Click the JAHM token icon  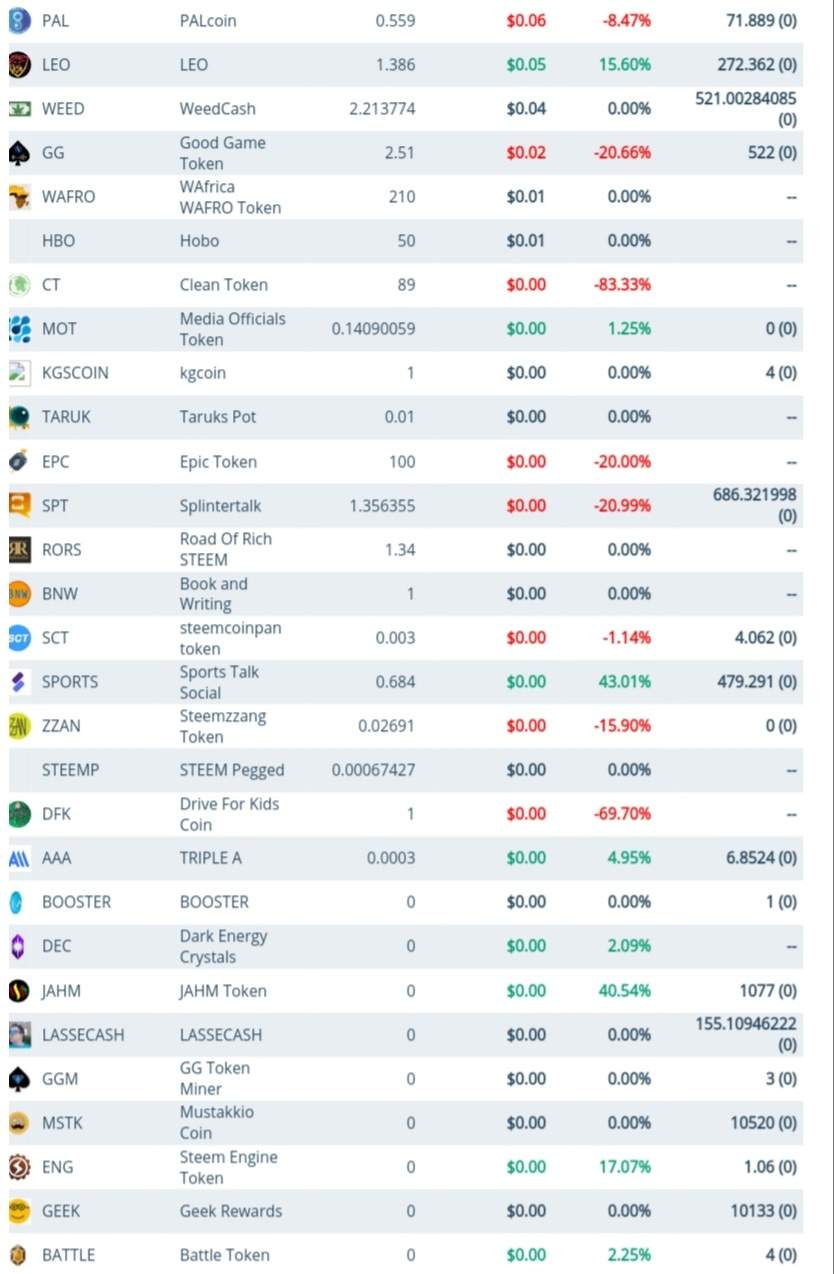[19, 991]
